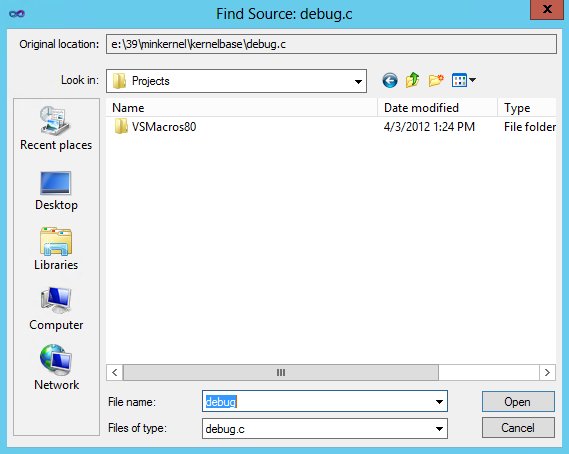Viewport: 569px width, 454px height.
Task: Click the Original location path field
Action: coord(331,44)
